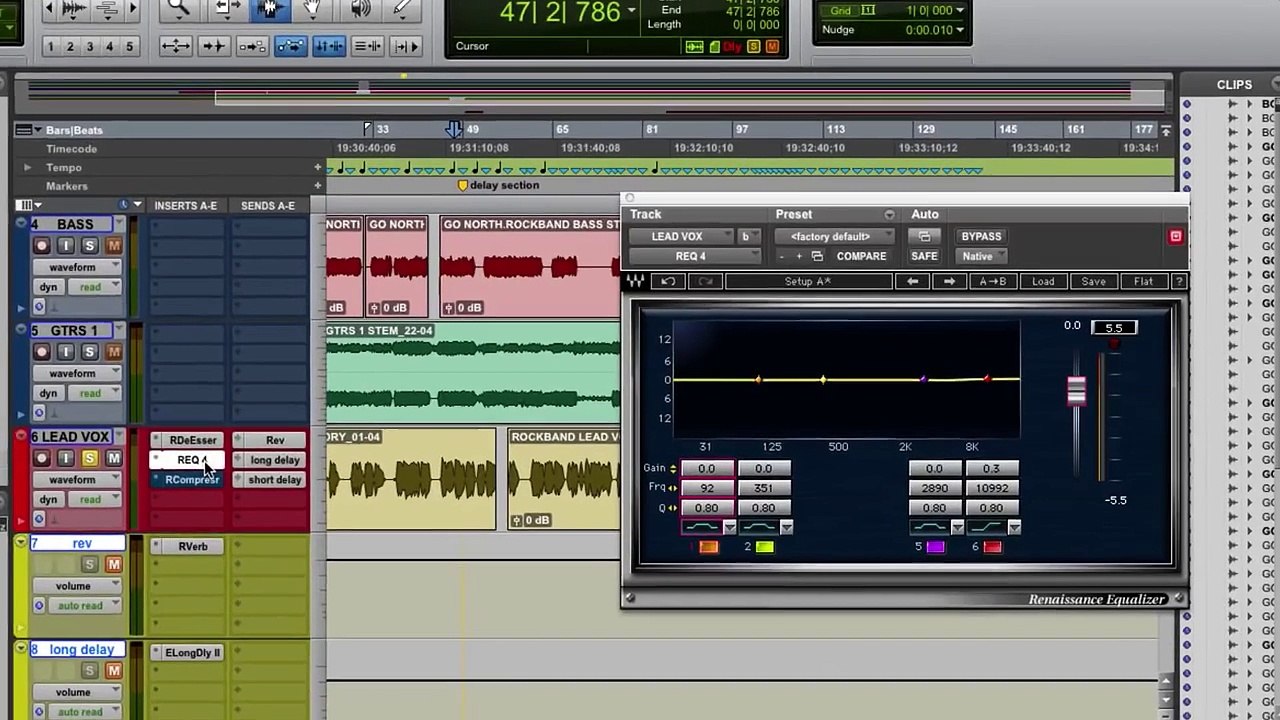Viewport: 1280px width, 720px height.
Task: Click BYPASS in the plugin window
Action: pyautogui.click(x=981, y=237)
